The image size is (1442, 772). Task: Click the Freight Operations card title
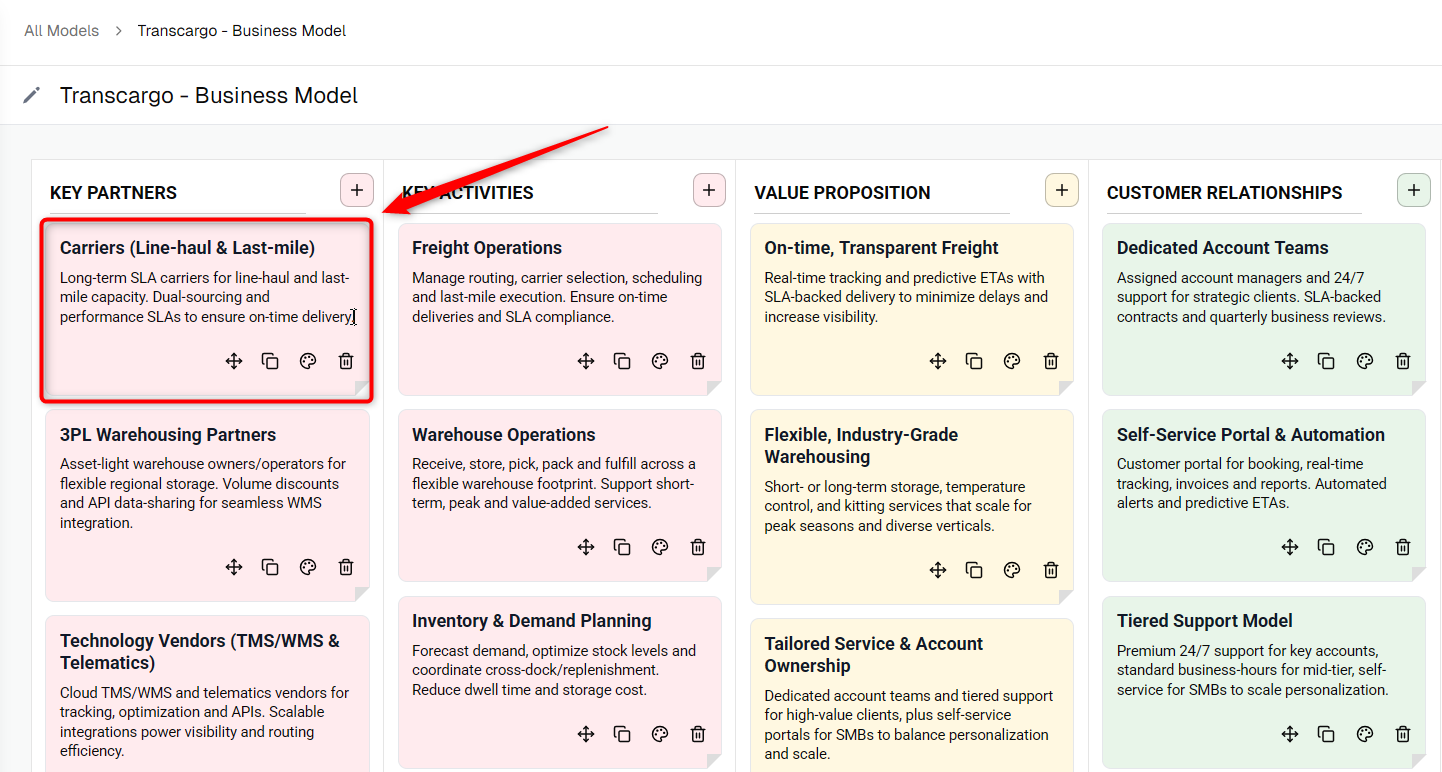click(487, 248)
